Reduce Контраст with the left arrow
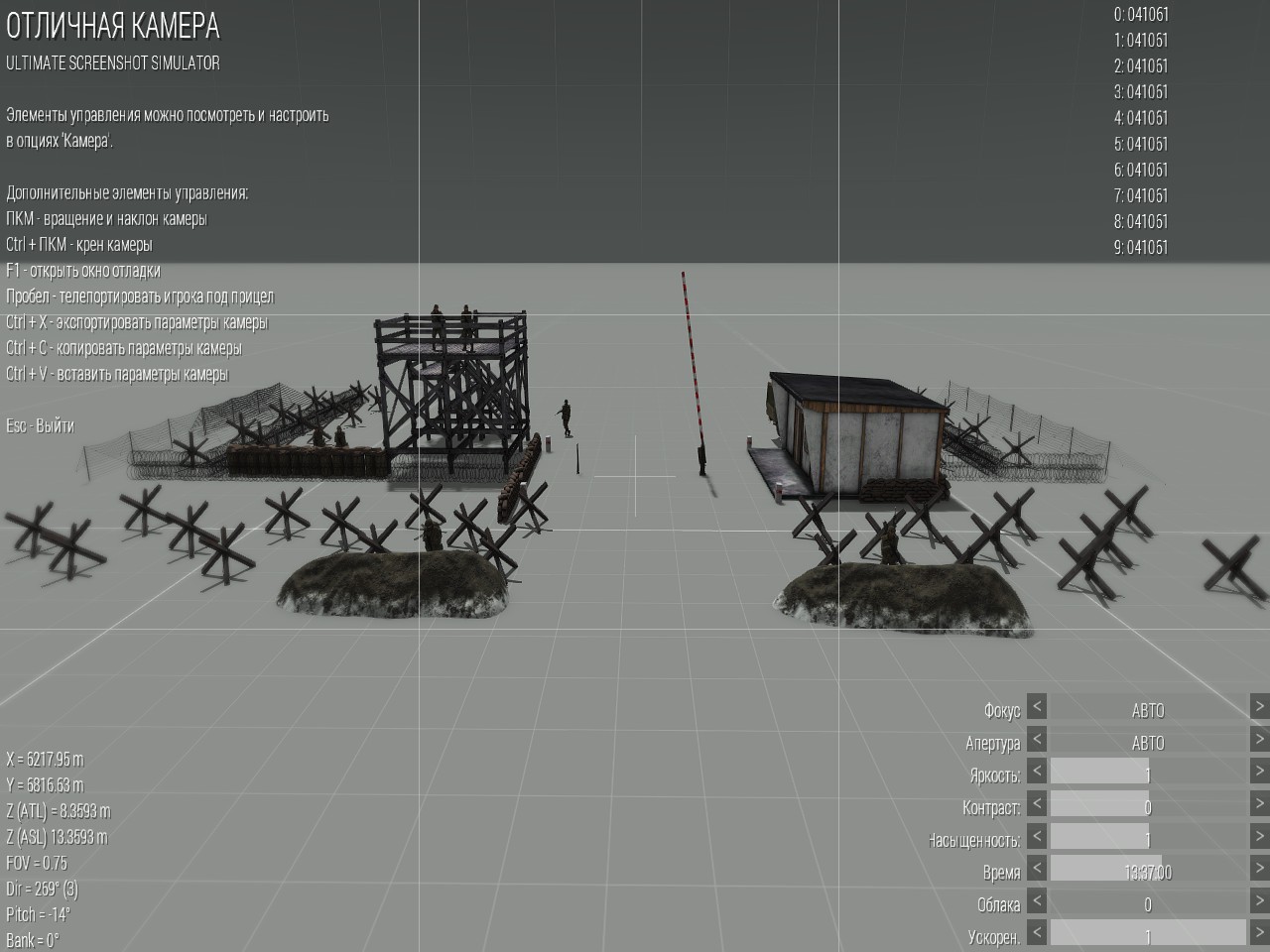1270x952 pixels. [x=1036, y=804]
